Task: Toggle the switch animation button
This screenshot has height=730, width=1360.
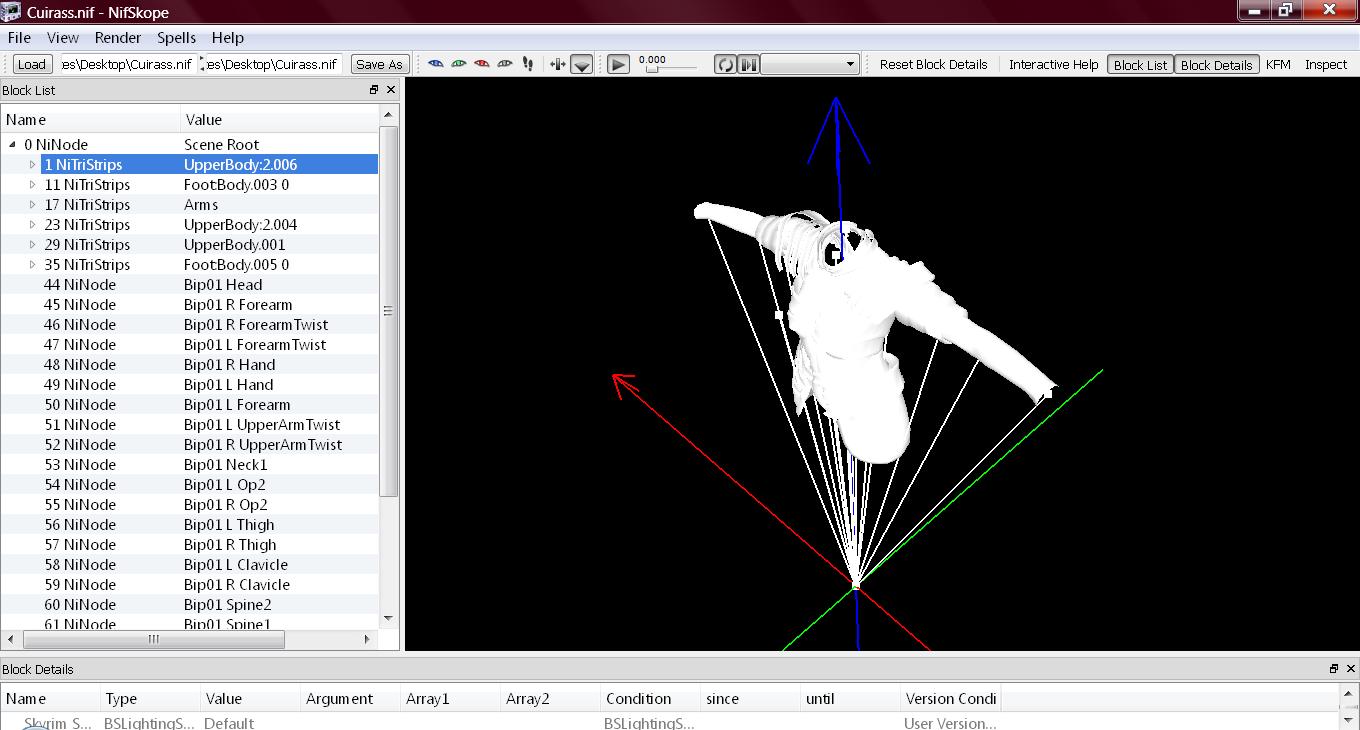Action: point(748,64)
